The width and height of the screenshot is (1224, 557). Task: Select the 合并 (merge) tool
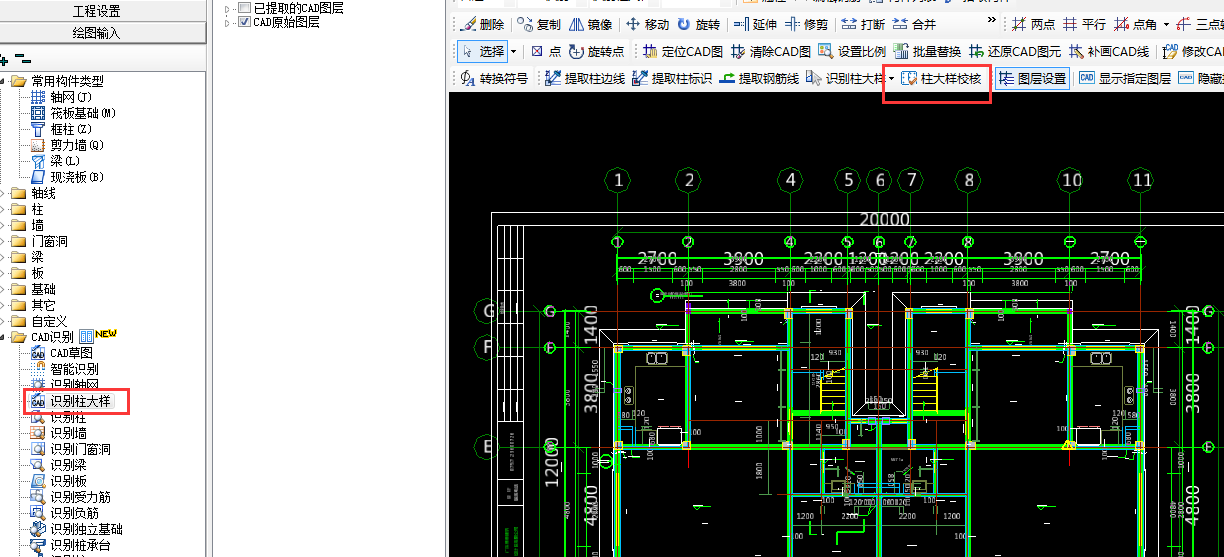(914, 24)
